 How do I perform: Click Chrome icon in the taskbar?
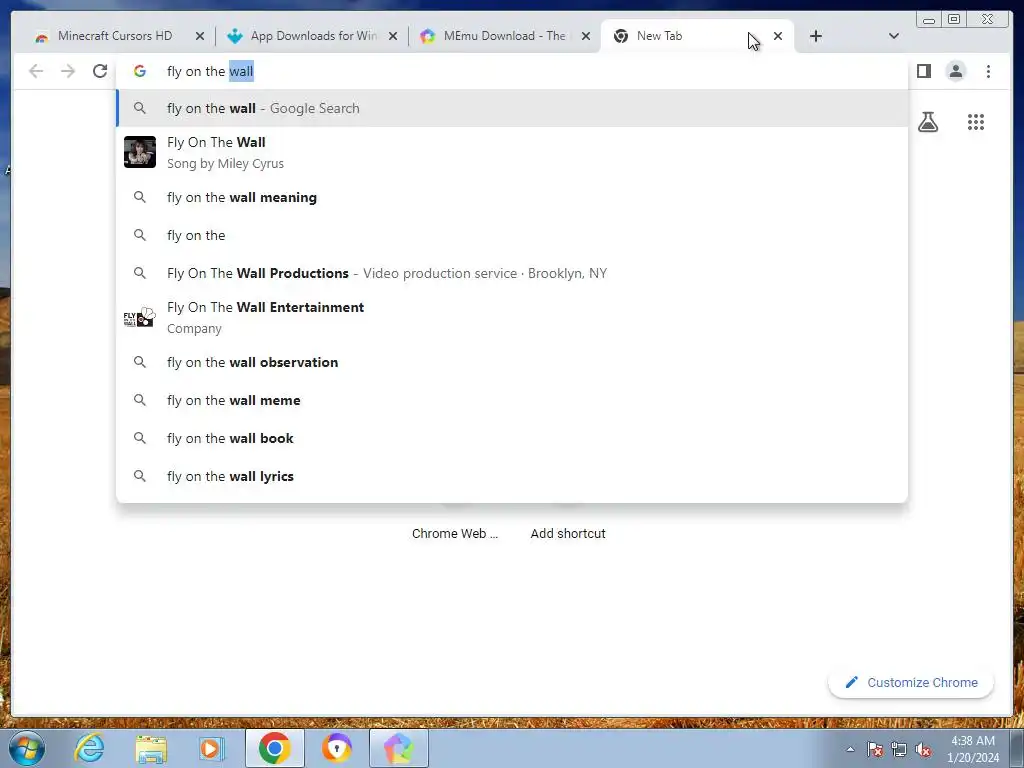click(274, 748)
